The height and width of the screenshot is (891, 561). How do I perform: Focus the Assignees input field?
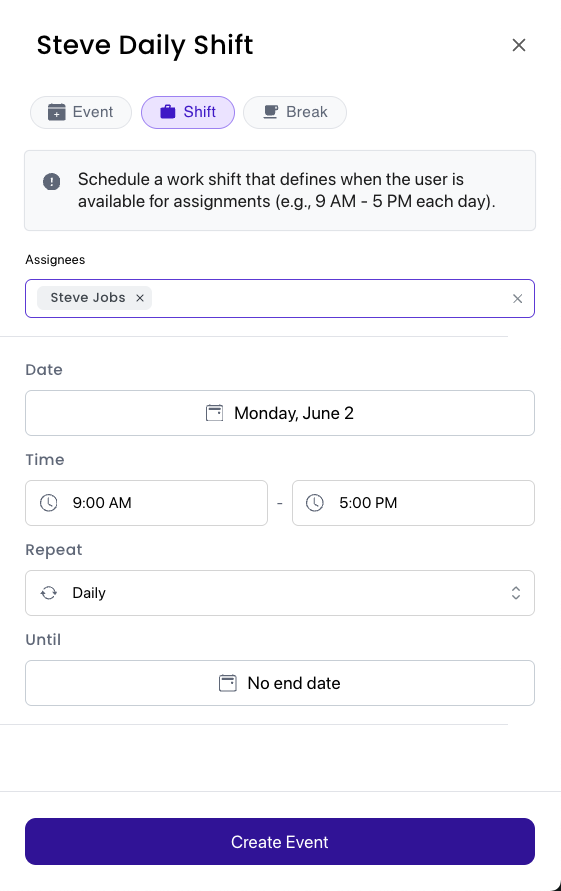[330, 298]
